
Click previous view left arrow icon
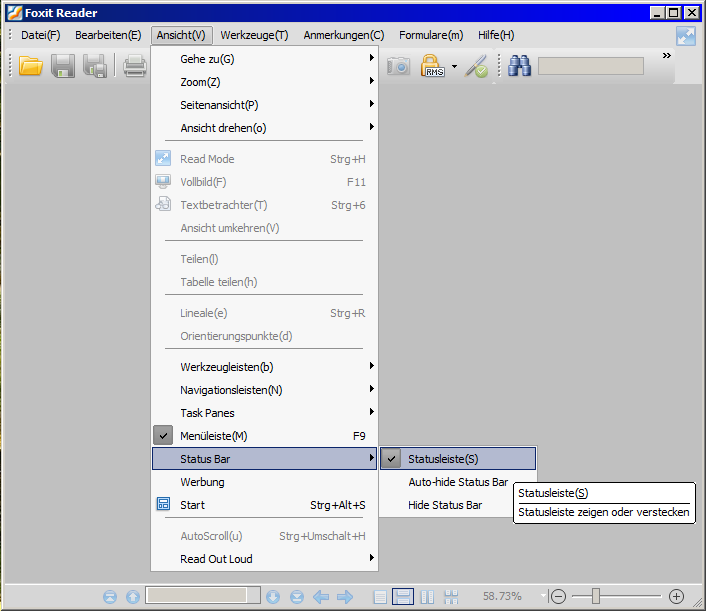point(321,597)
